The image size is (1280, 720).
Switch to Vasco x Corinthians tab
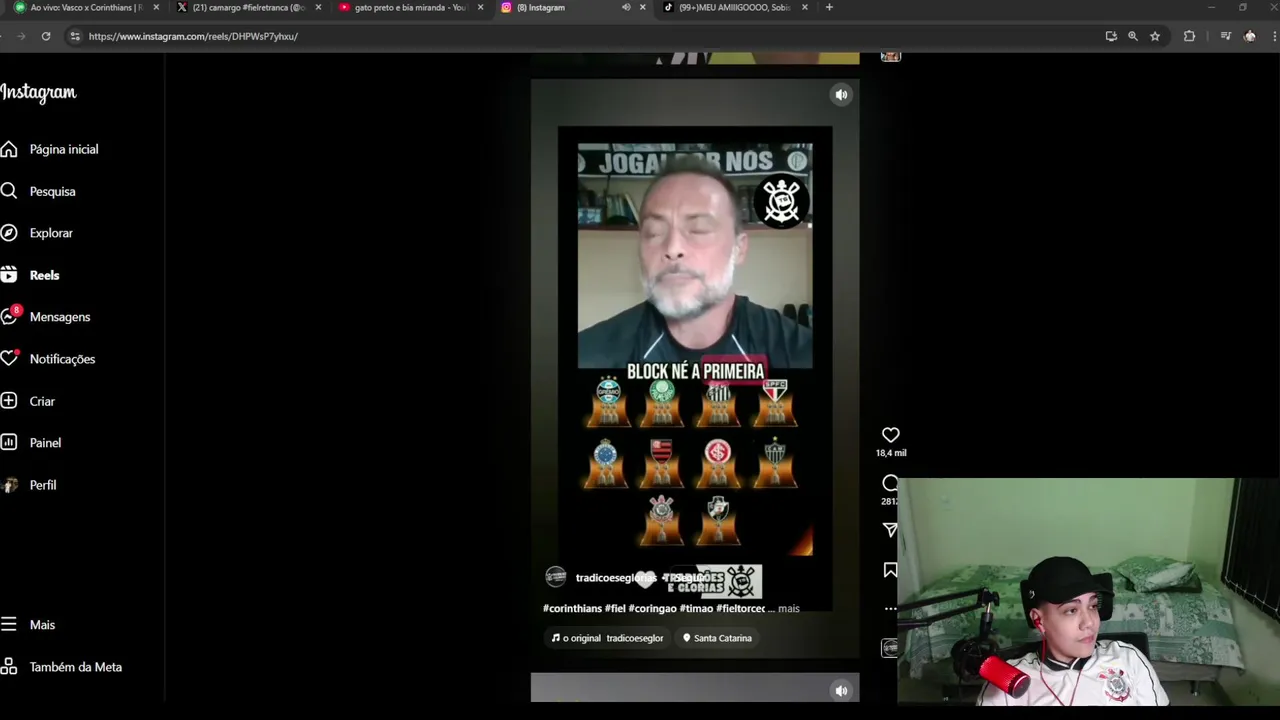[87, 7]
